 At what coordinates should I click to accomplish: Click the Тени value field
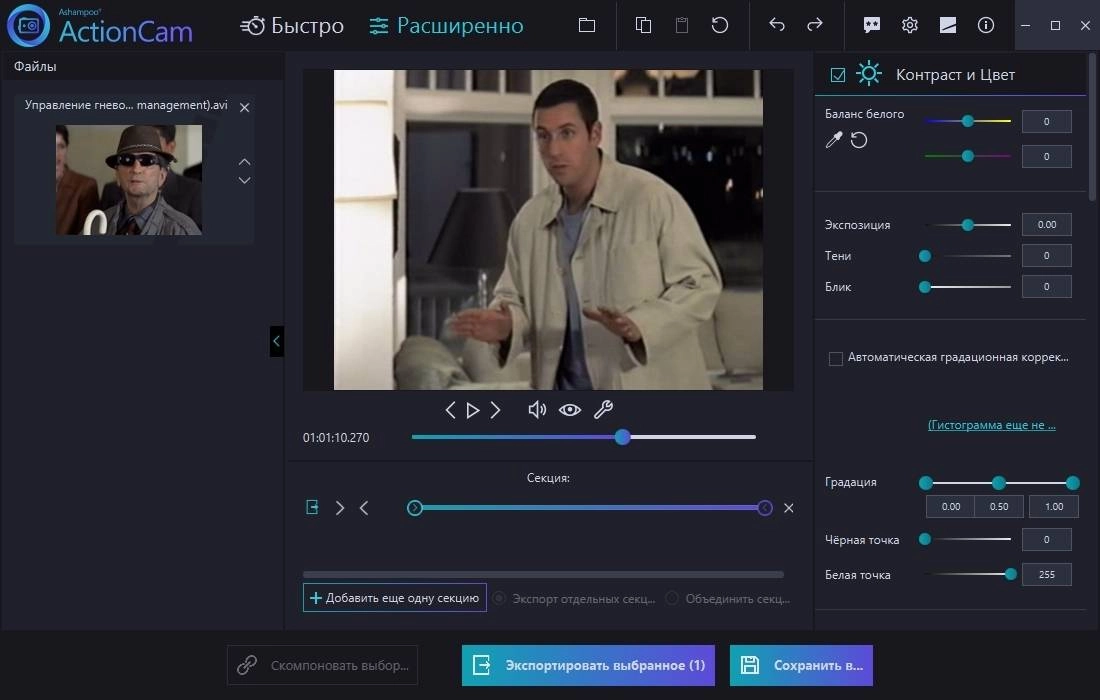click(1047, 256)
